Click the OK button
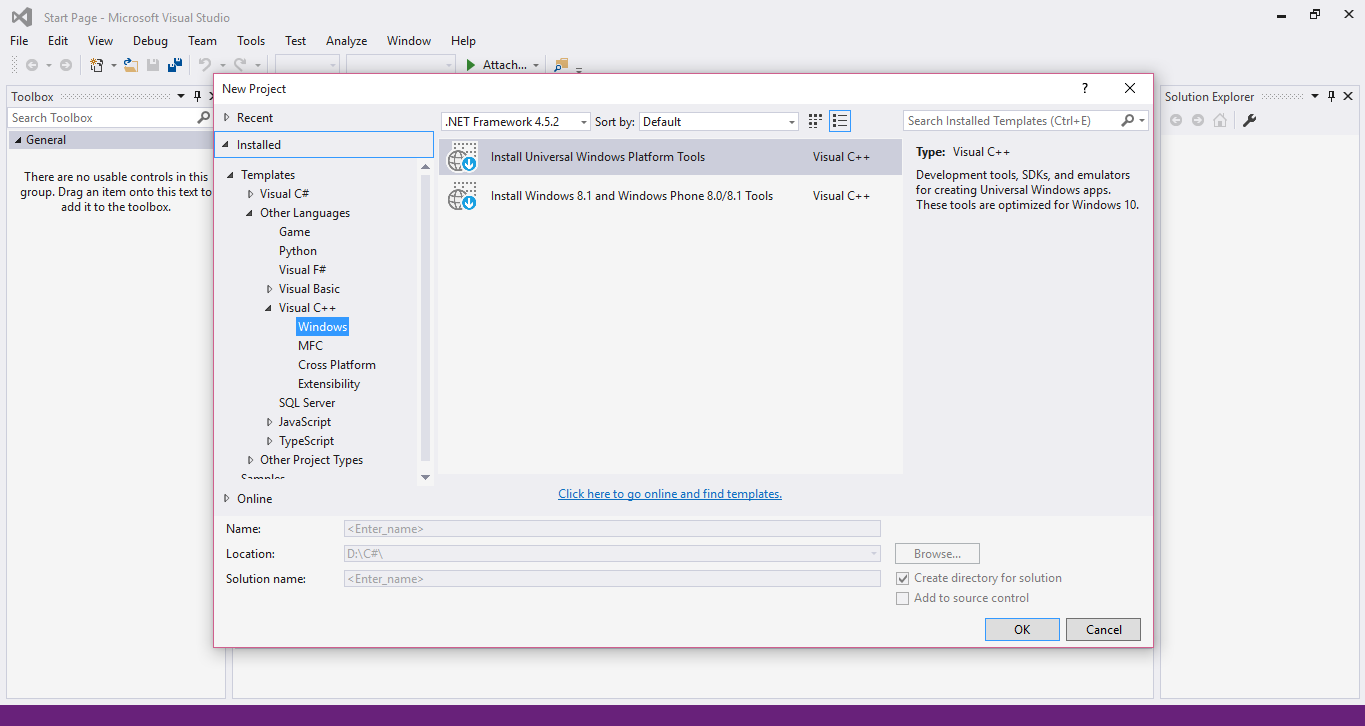The height and width of the screenshot is (726, 1365). point(1022,630)
